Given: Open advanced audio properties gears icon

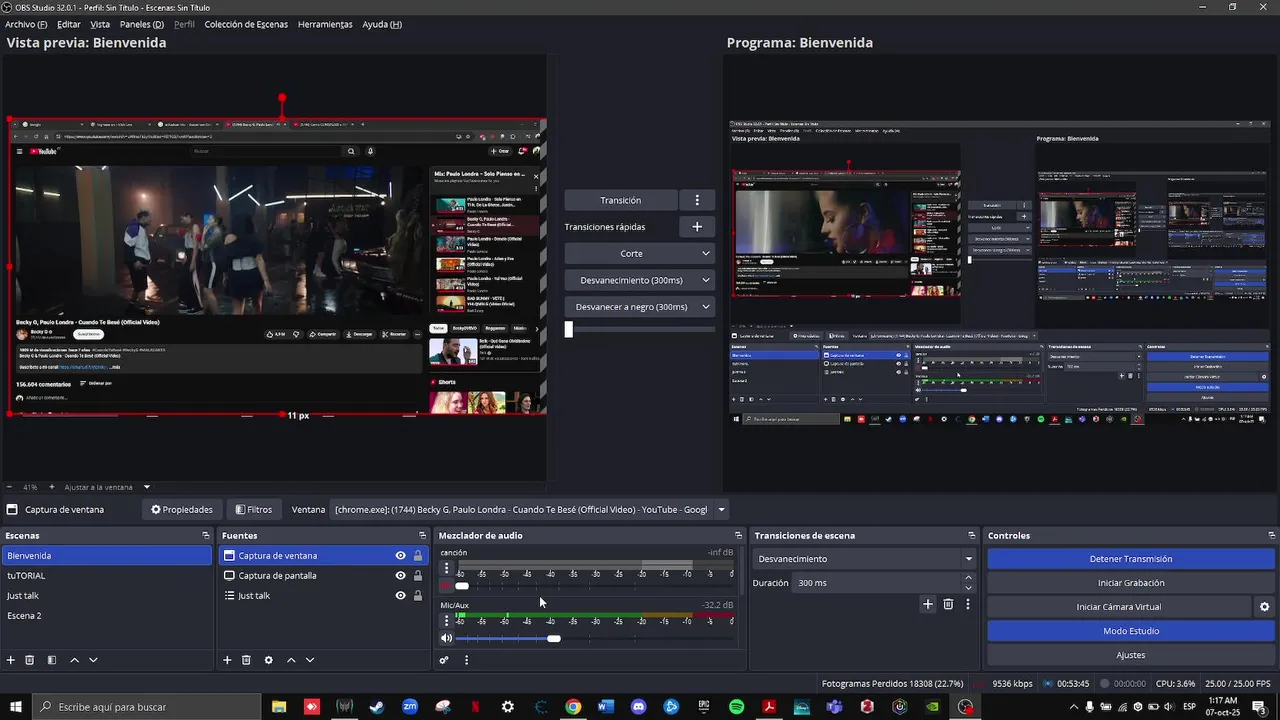Looking at the screenshot, I should (x=444, y=660).
